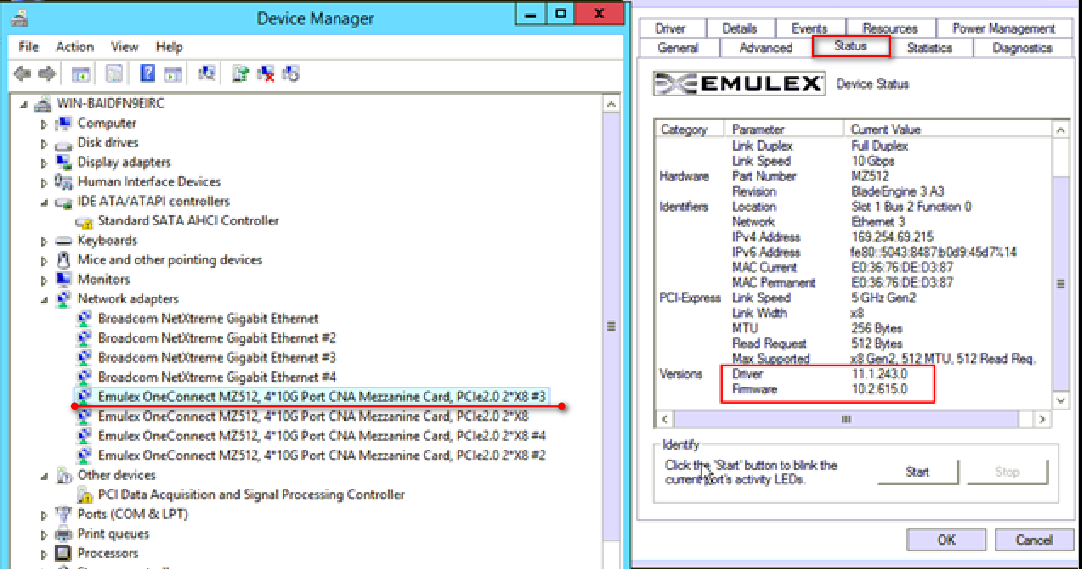Click the Forward arrow in the Device Manager toolbar

(47, 73)
